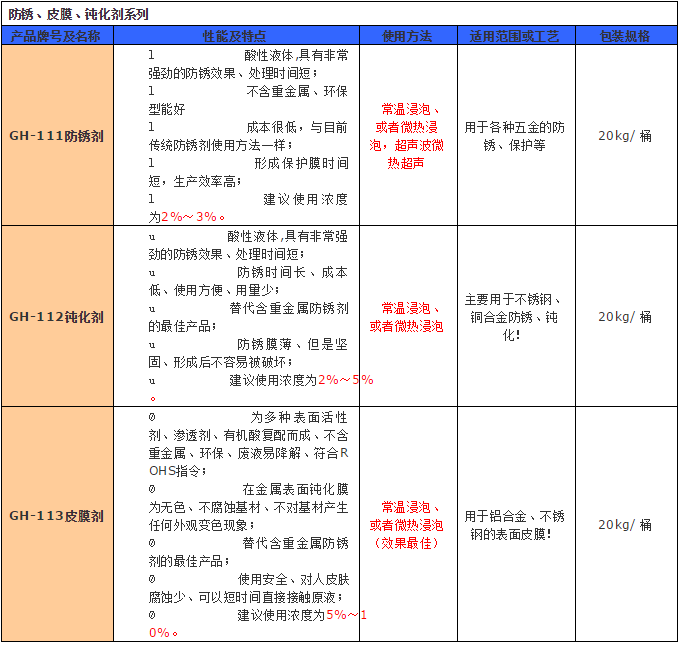Click the title 防锈、皮膜、钝化剂系列
The image size is (679, 645).
[80, 15]
